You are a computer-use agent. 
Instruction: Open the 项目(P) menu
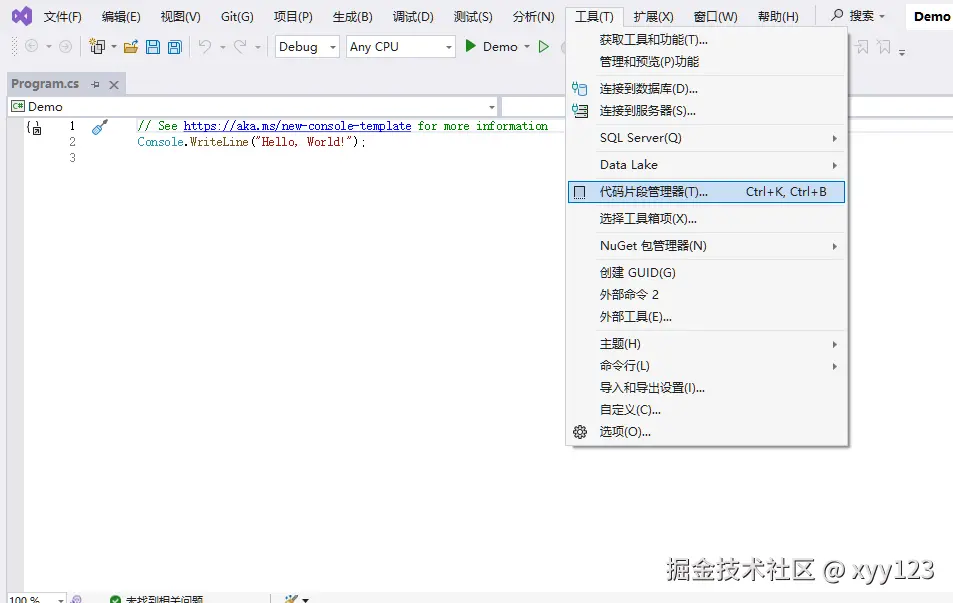pos(293,16)
